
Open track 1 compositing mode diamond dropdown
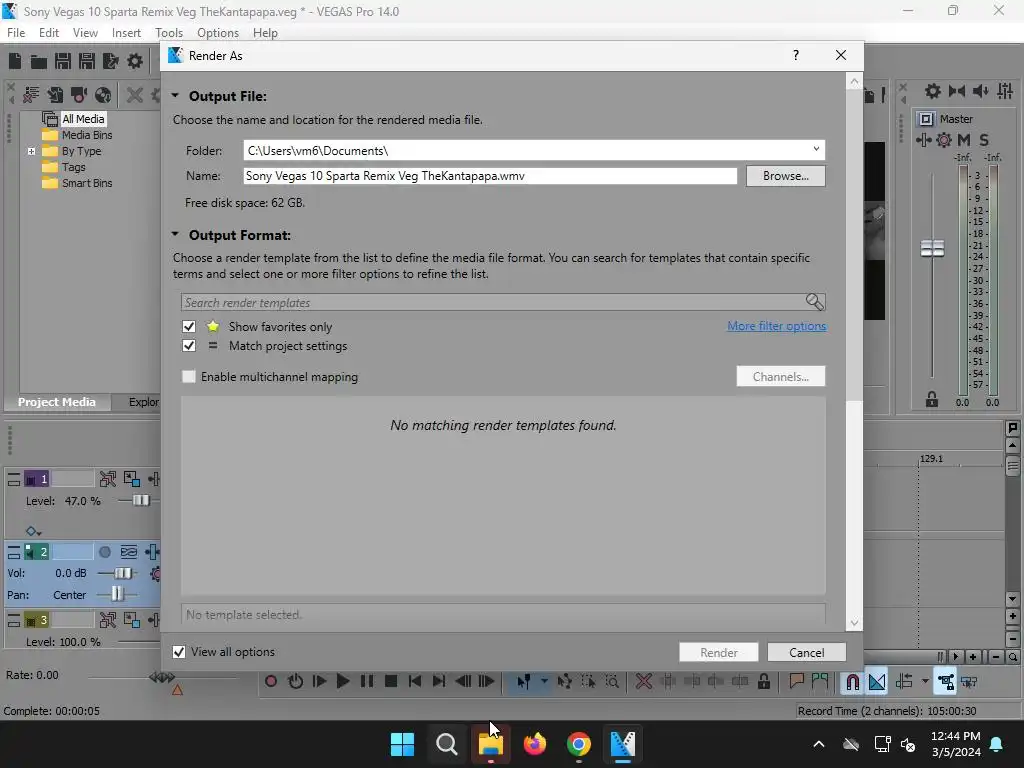point(33,531)
